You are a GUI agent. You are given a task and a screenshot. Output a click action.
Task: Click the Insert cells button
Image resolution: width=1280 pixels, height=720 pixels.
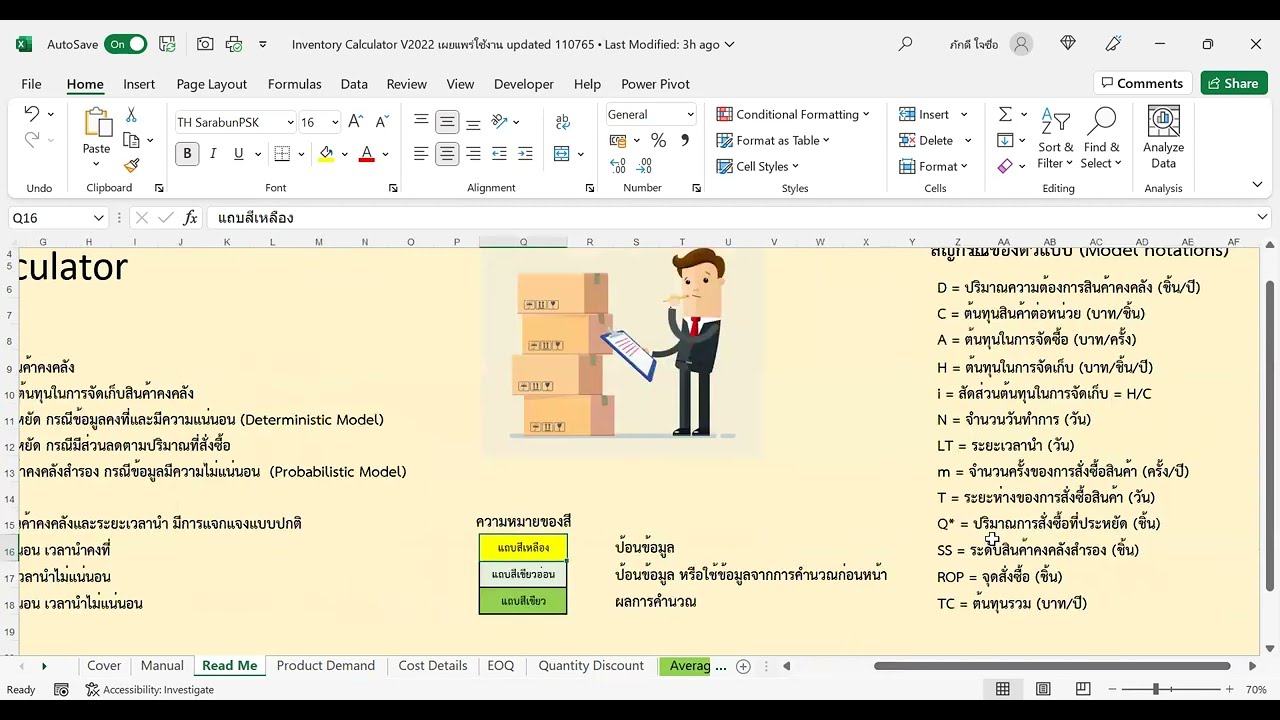pyautogui.click(x=924, y=114)
